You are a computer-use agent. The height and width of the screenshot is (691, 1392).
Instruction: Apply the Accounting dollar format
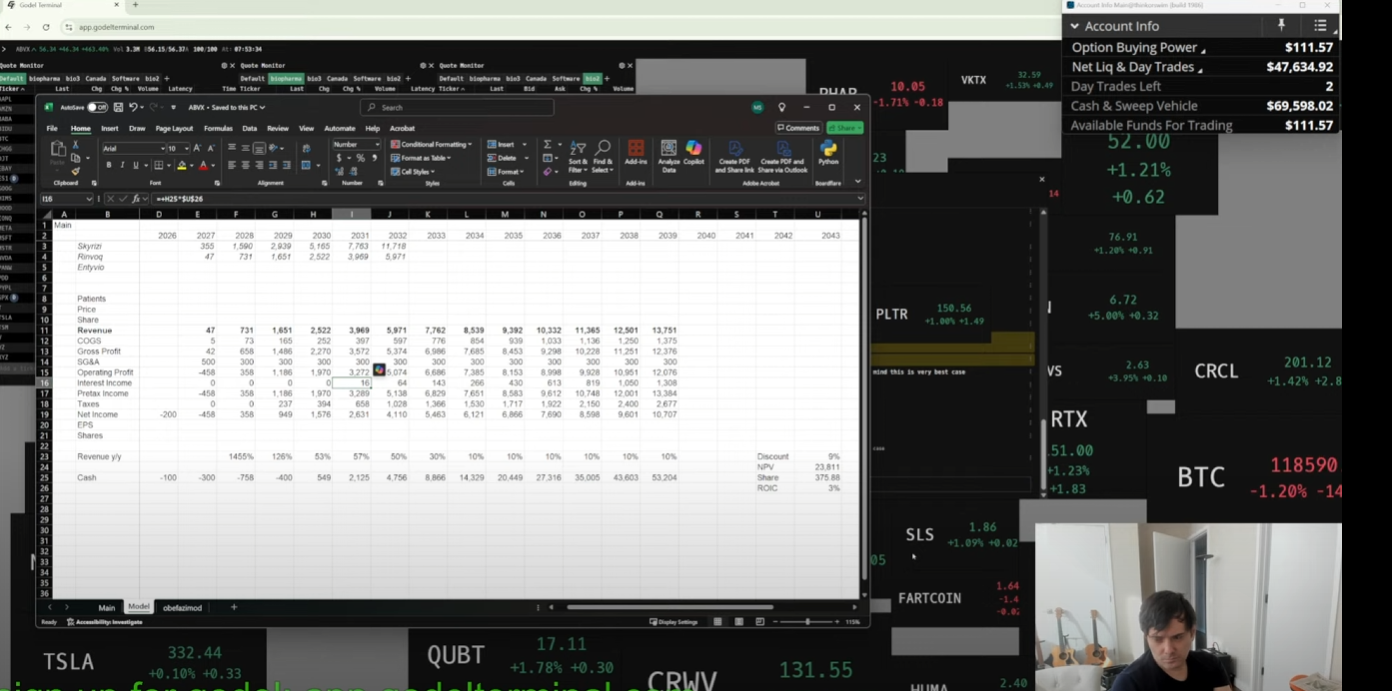point(338,158)
